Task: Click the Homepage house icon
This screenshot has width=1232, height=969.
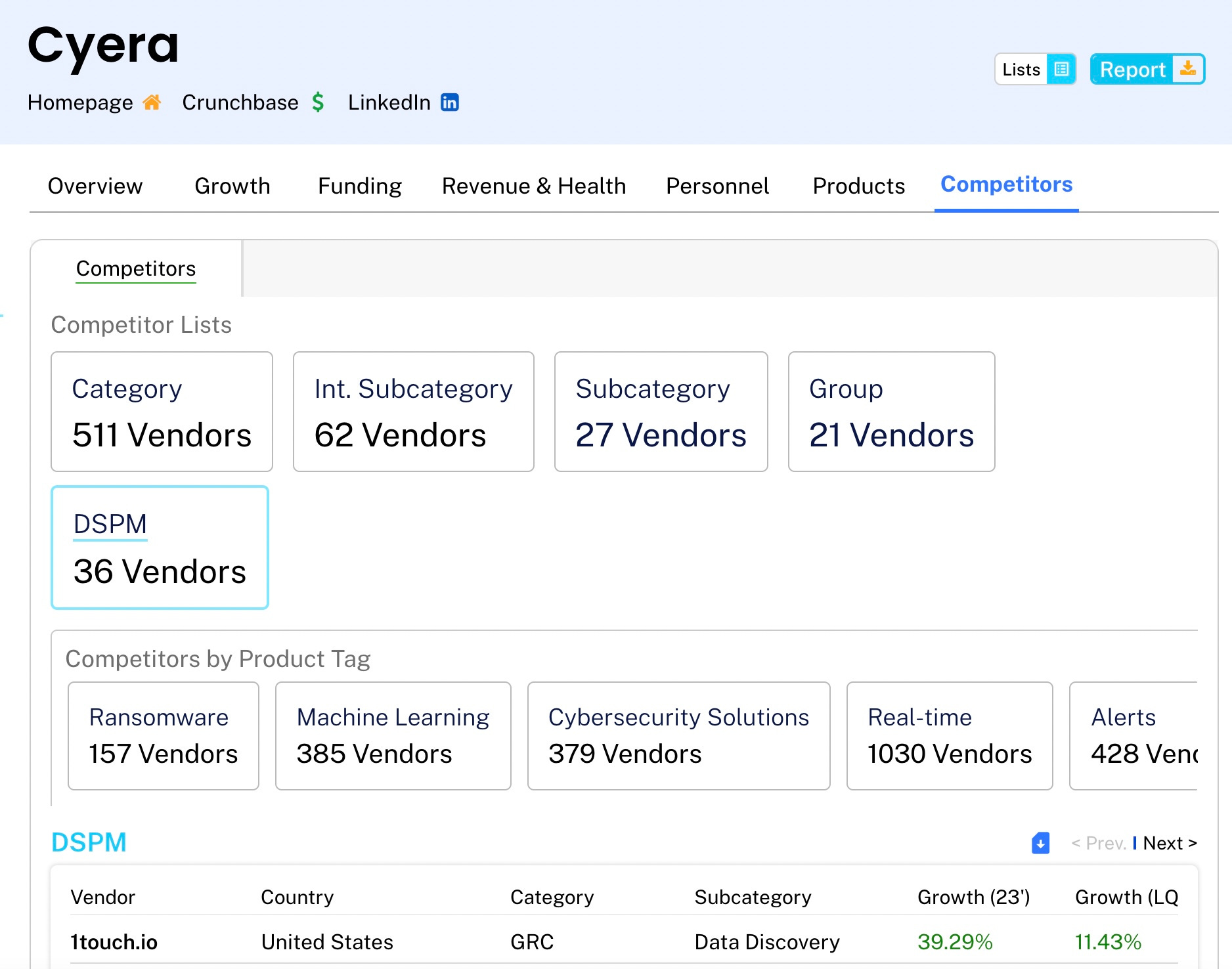Action: (152, 102)
